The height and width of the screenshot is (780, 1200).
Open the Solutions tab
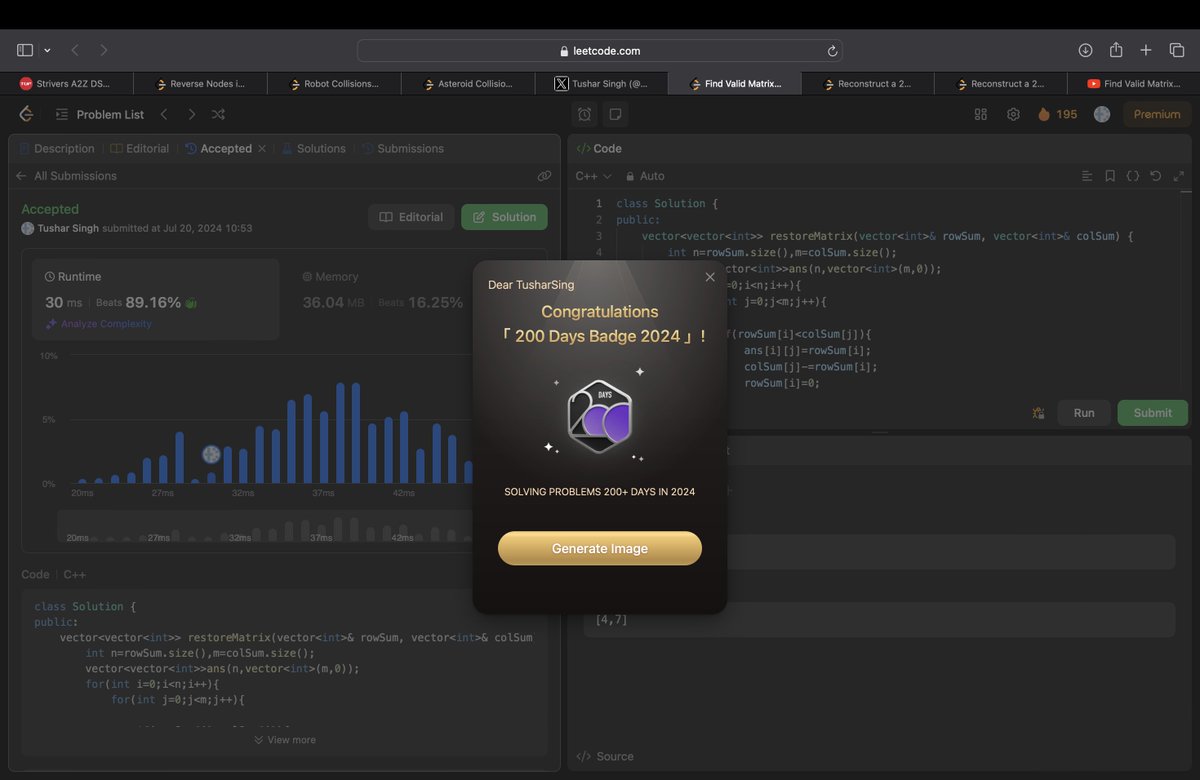point(313,148)
